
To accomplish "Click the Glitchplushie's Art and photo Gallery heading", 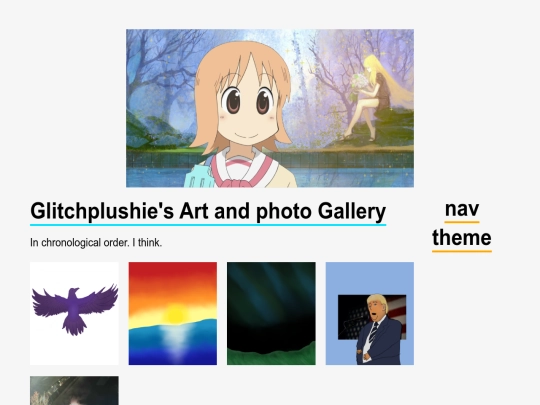I will coord(208,211).
